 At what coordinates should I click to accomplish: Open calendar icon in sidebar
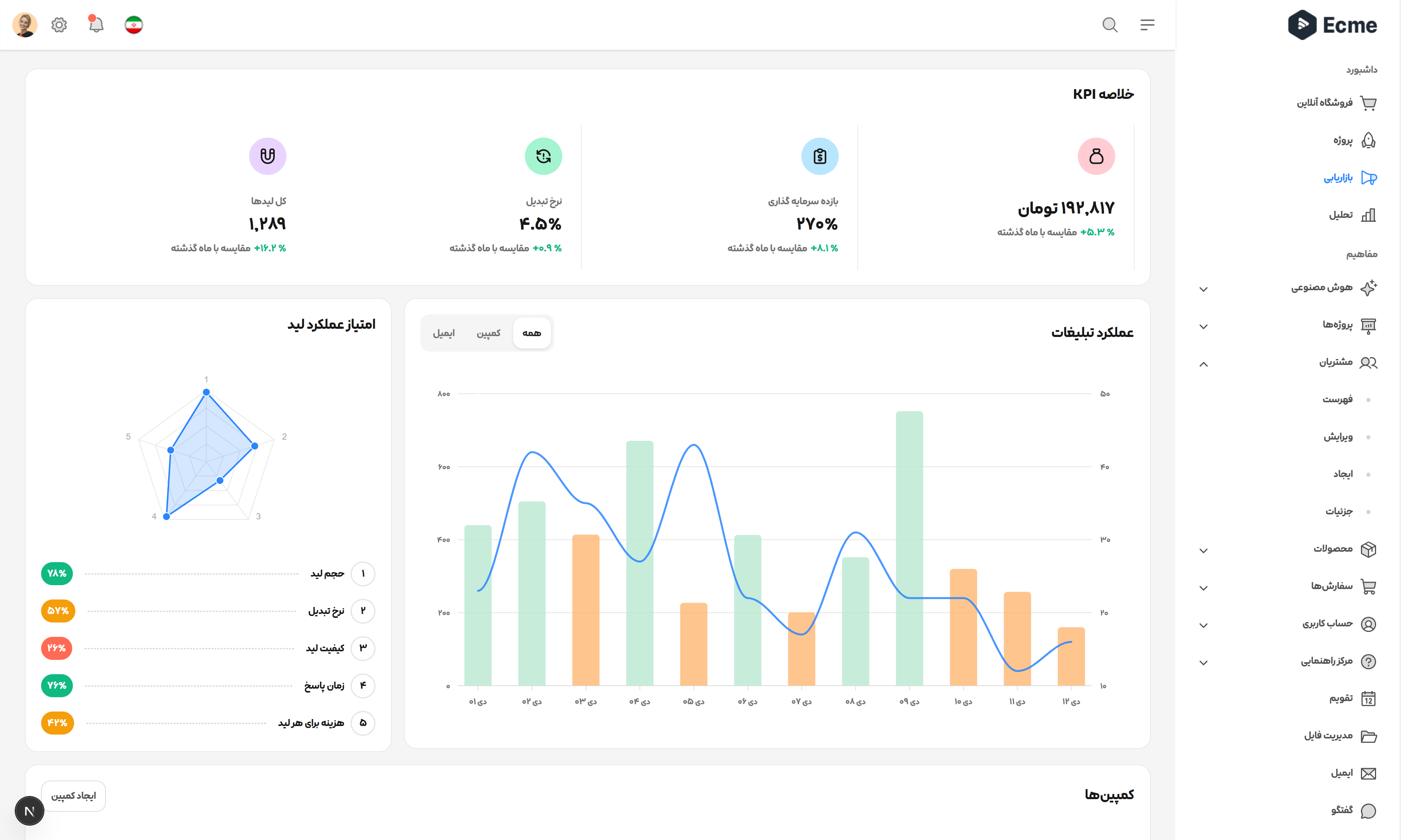pyautogui.click(x=1368, y=698)
